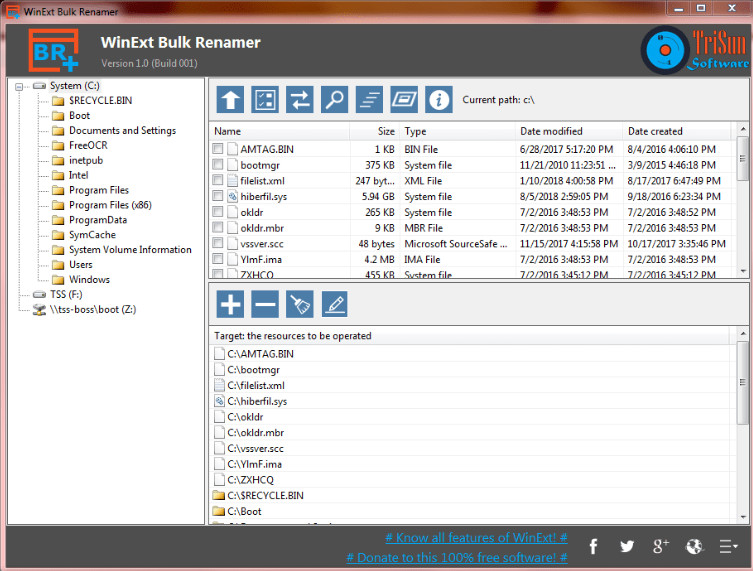Select the Intel folder

[78, 175]
